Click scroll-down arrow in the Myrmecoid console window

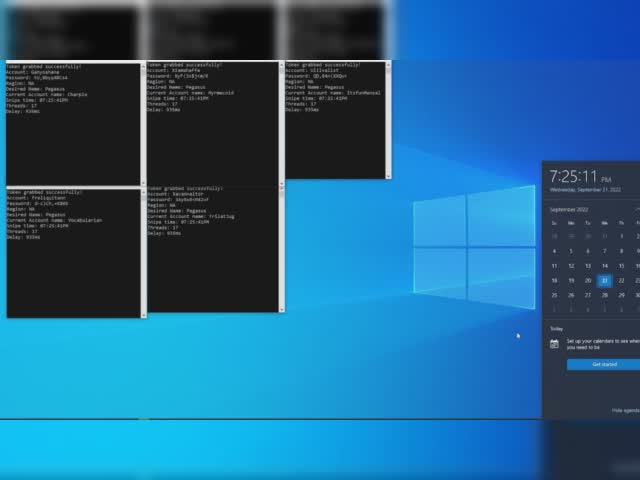(282, 184)
